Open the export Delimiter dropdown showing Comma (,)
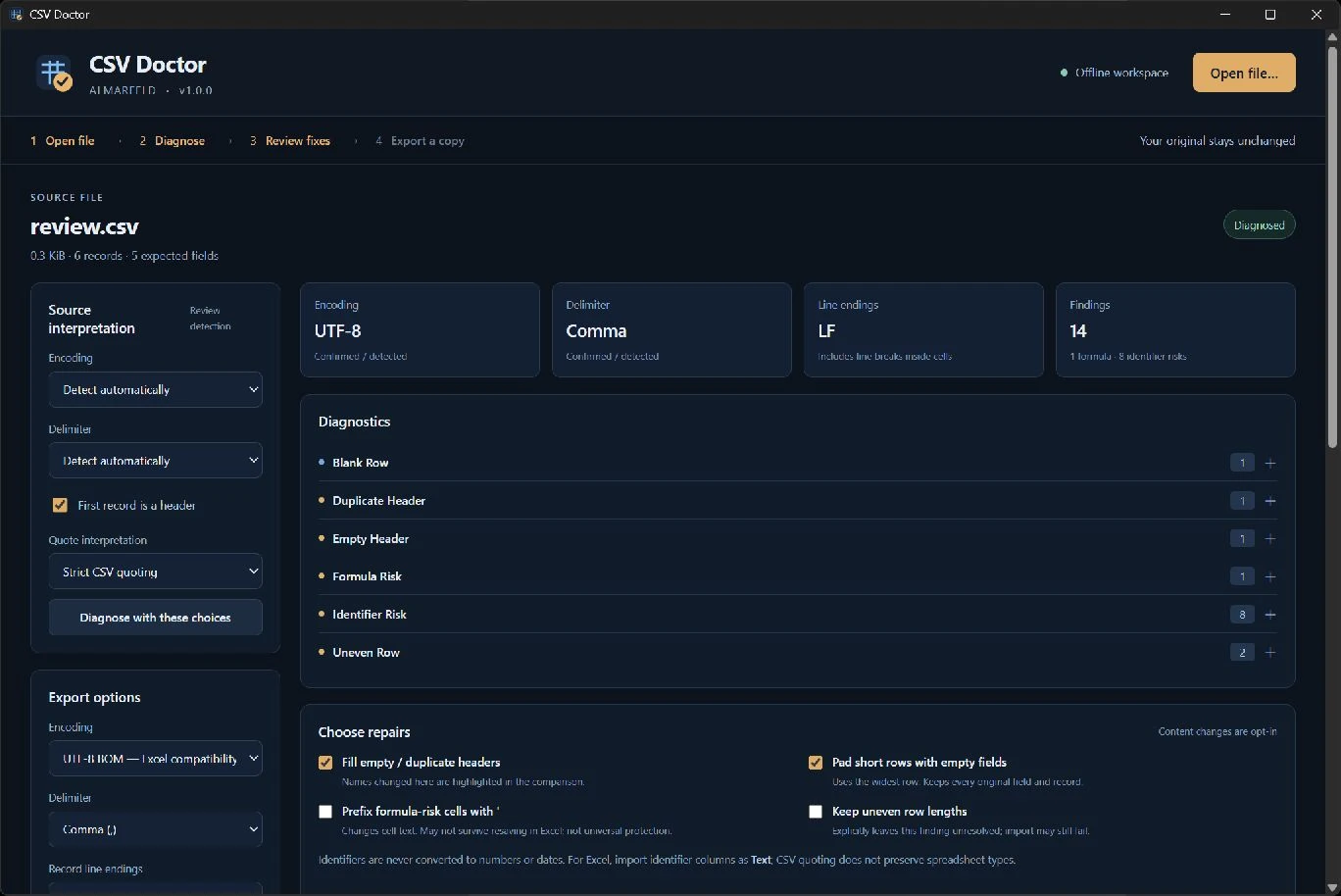Viewport: 1341px width, 896px height. 156,829
